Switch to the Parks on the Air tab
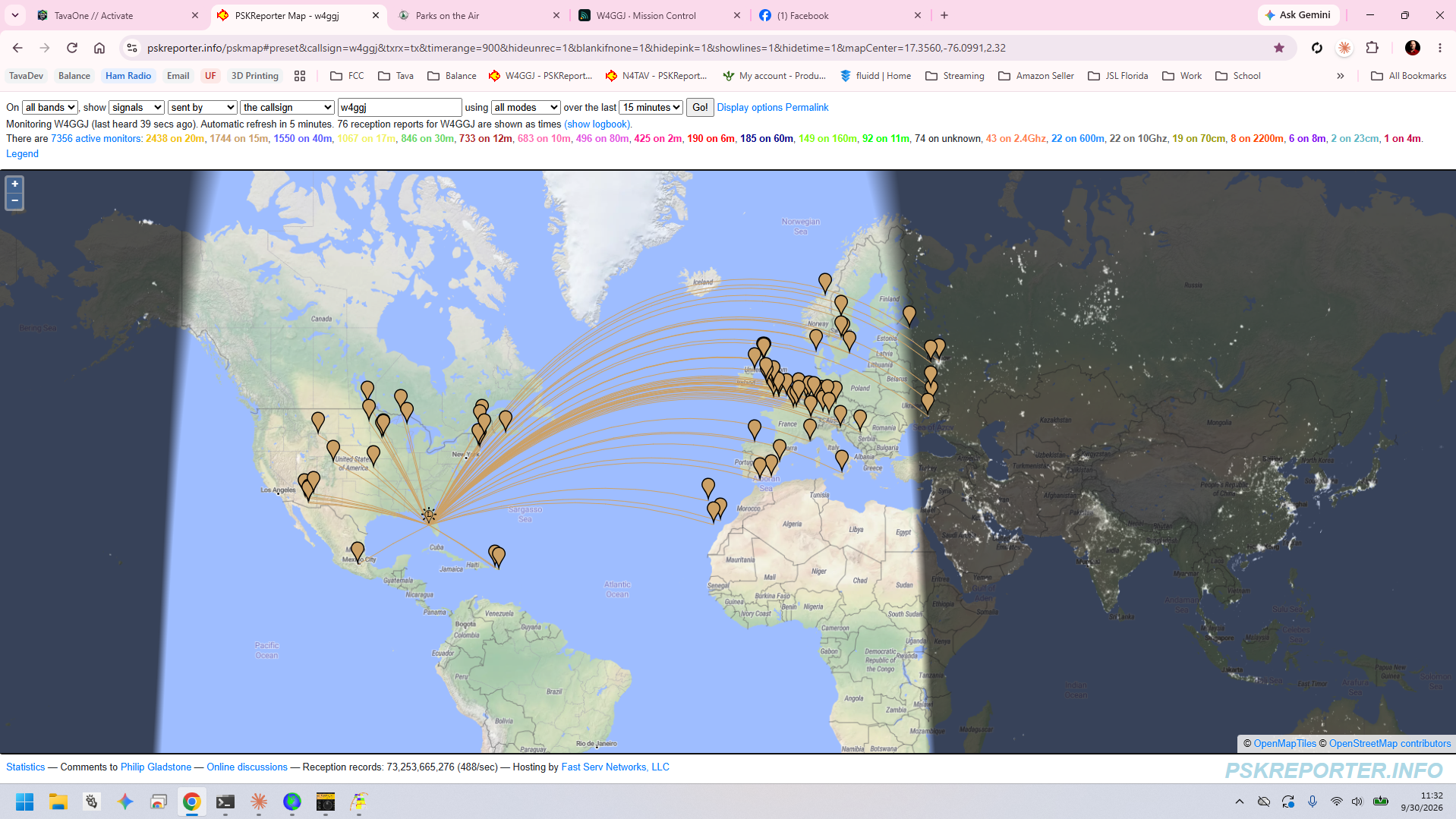 tap(478, 15)
